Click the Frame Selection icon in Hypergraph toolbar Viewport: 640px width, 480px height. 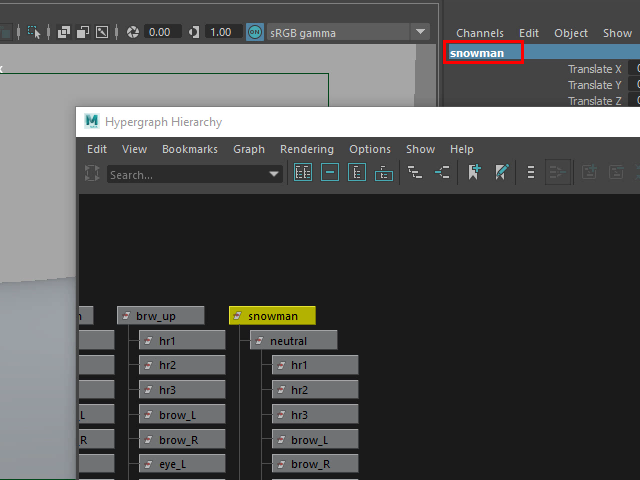(x=330, y=173)
